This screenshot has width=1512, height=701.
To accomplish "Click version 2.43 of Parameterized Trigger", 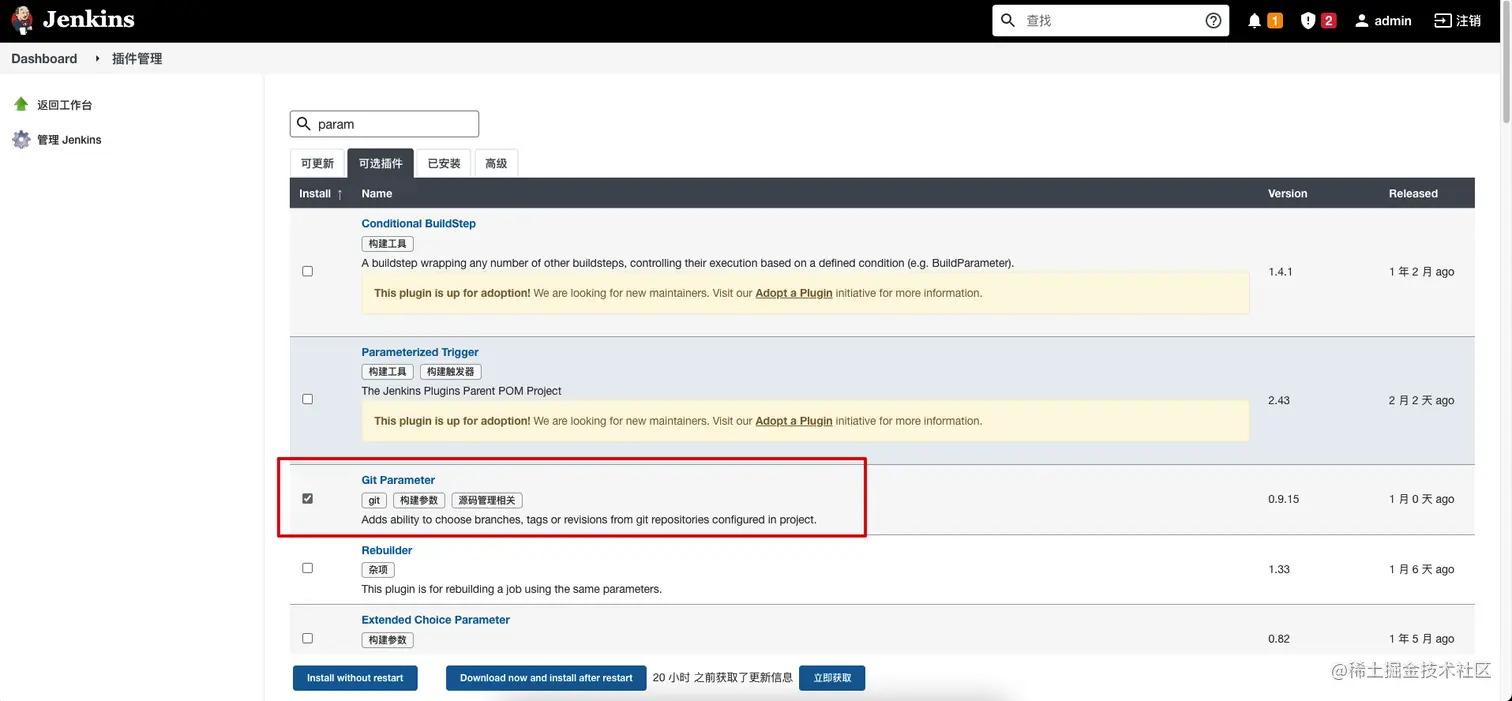I will (x=1279, y=400).
